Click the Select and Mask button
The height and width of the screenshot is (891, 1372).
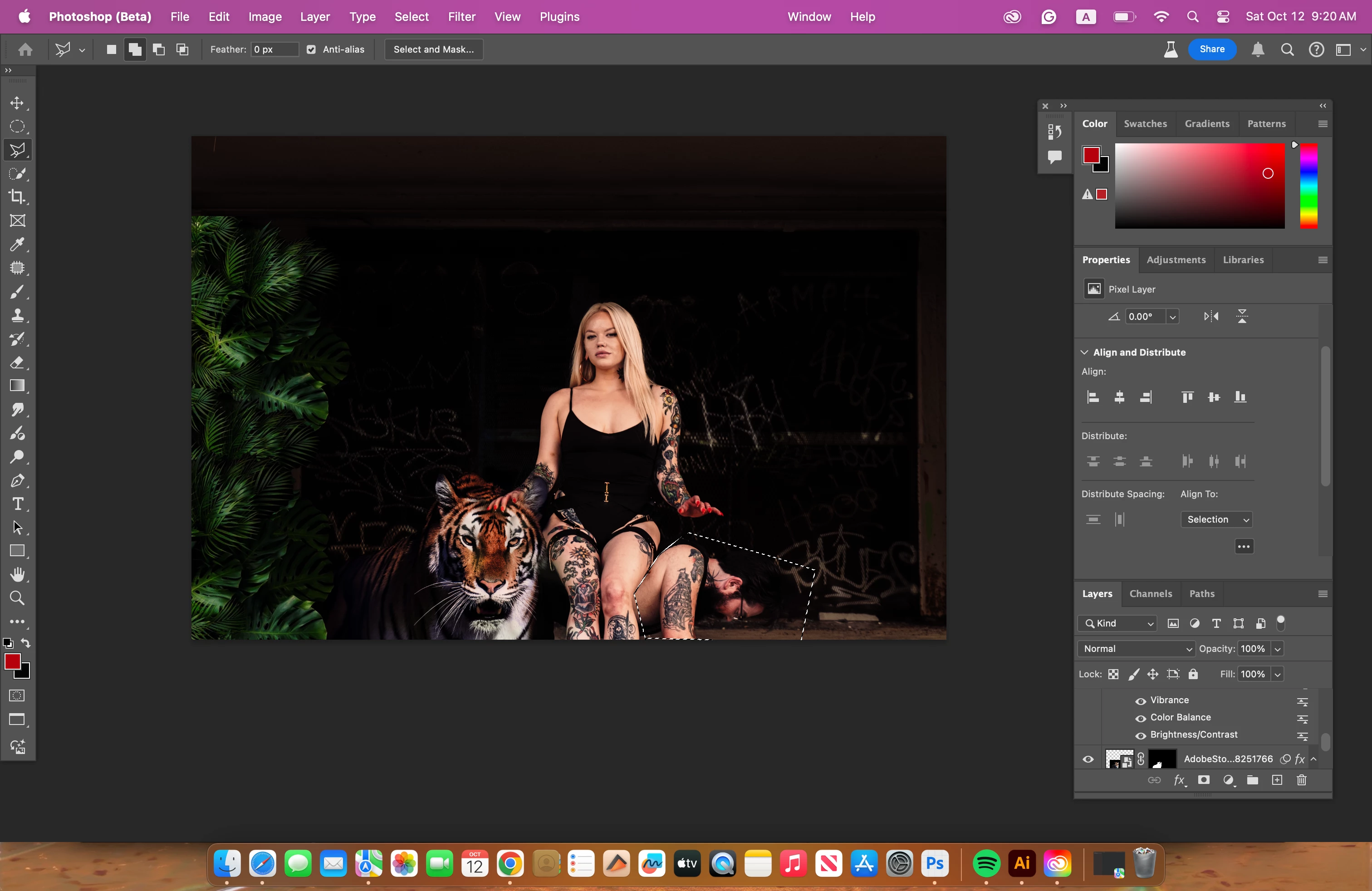point(433,49)
